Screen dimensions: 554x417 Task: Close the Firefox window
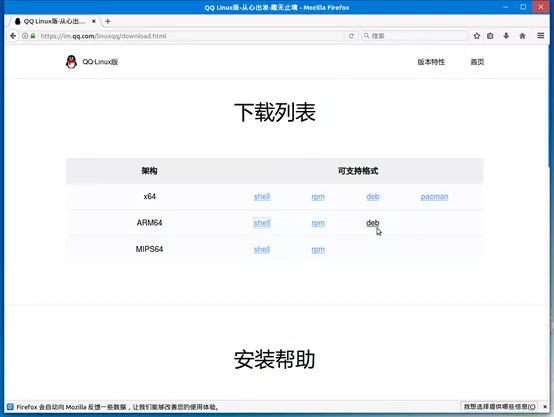point(541,7)
